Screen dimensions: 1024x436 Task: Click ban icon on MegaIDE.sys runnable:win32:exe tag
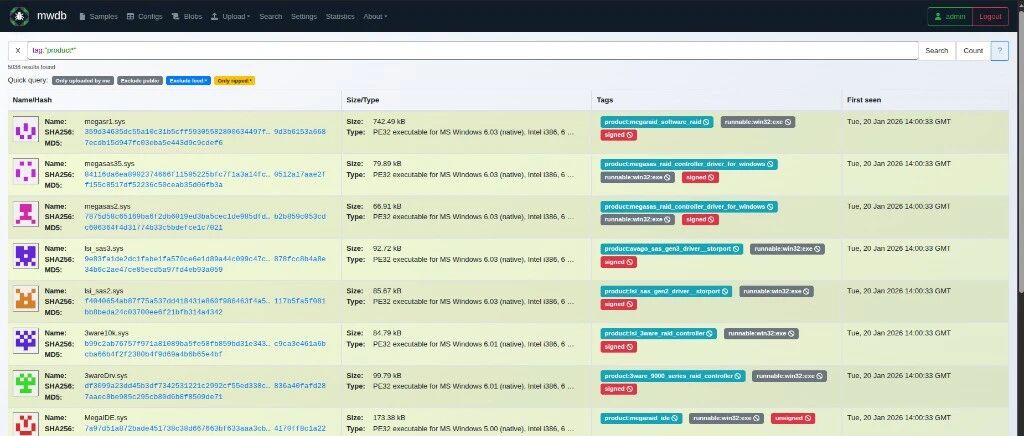point(757,418)
